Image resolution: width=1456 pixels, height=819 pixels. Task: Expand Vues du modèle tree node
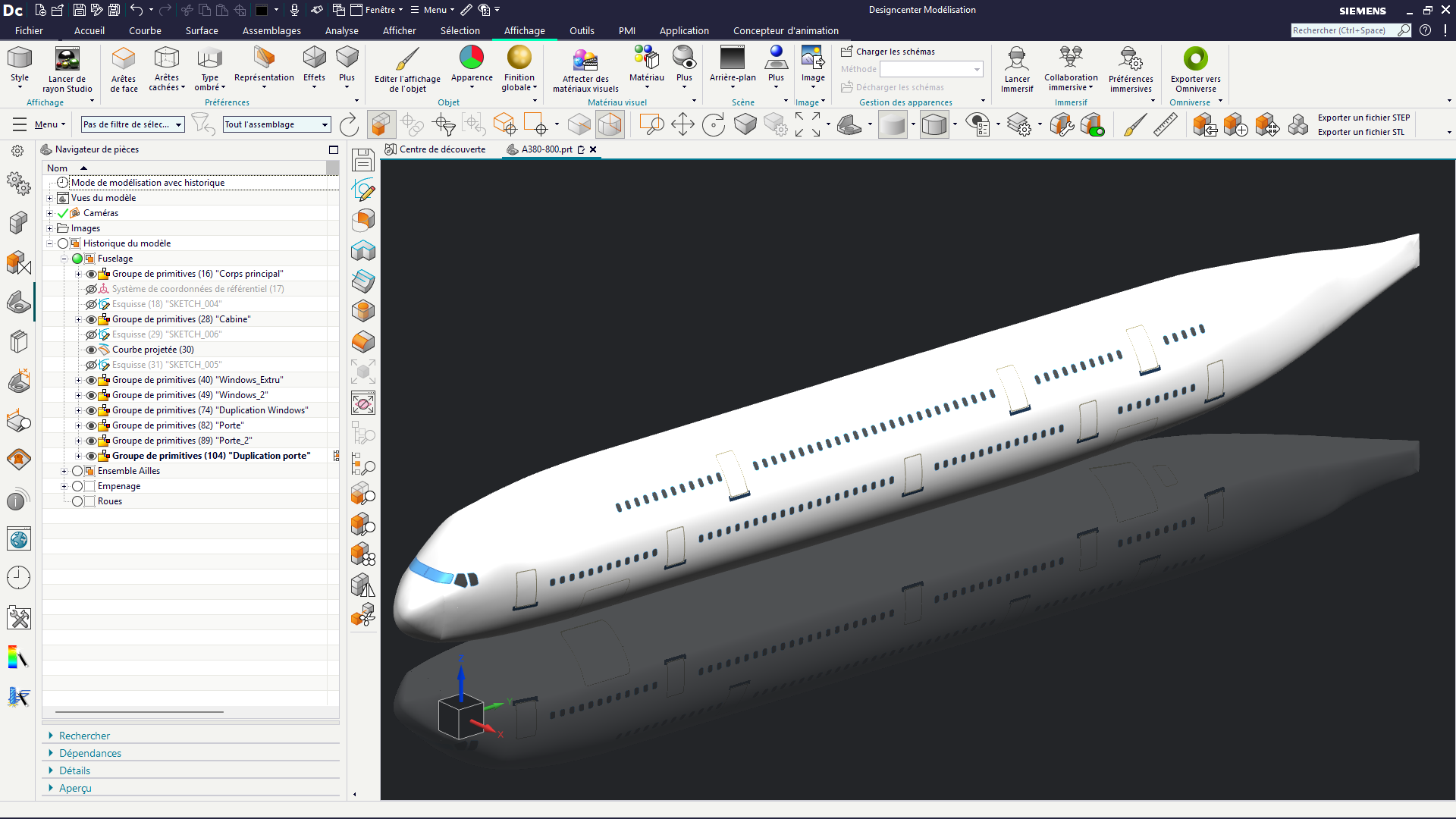(50, 198)
